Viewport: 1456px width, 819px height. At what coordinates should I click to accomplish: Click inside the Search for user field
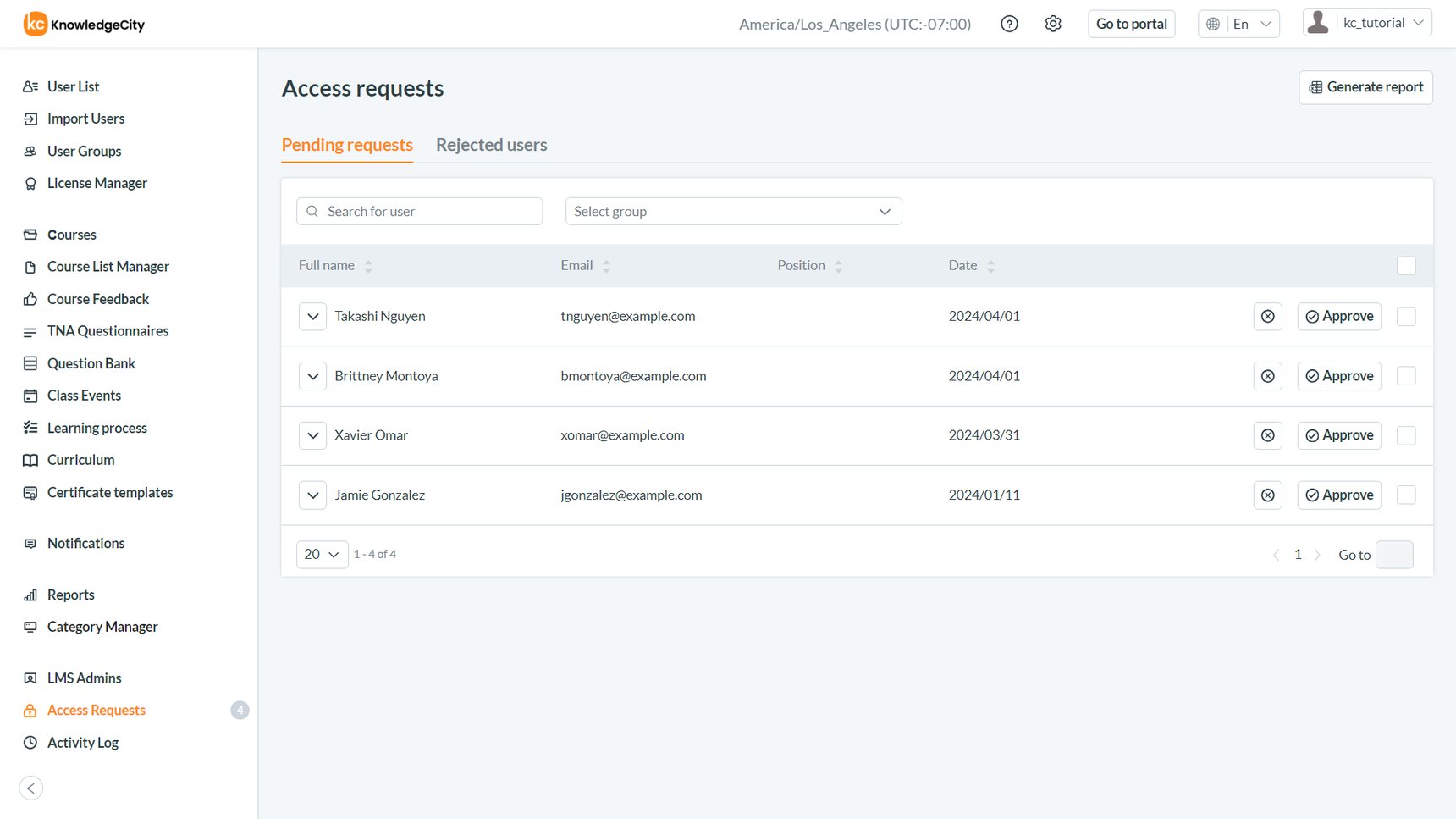[x=419, y=211]
